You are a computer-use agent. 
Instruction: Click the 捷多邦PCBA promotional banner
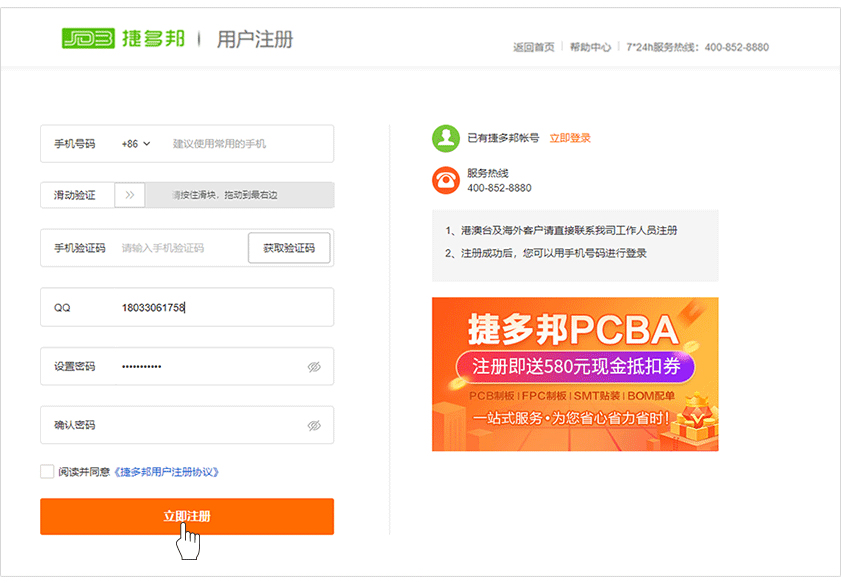click(x=575, y=374)
